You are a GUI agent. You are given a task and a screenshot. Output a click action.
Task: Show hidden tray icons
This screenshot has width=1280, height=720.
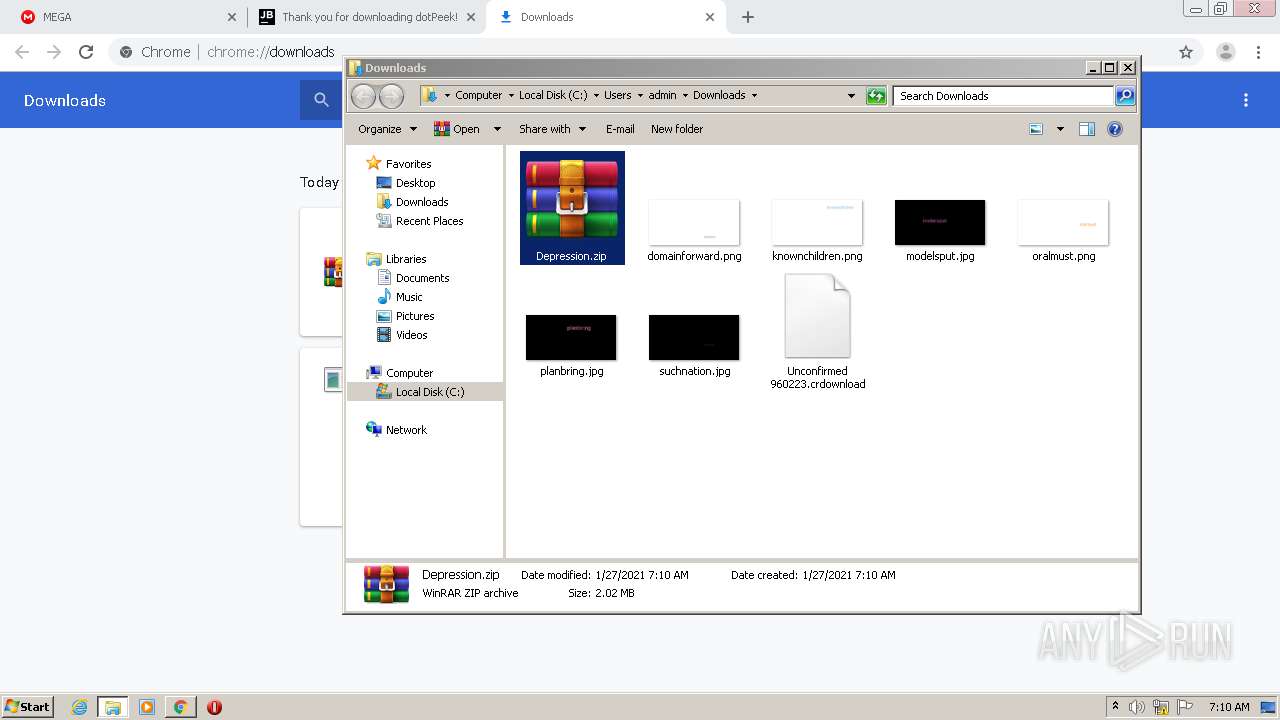[x=1115, y=707]
